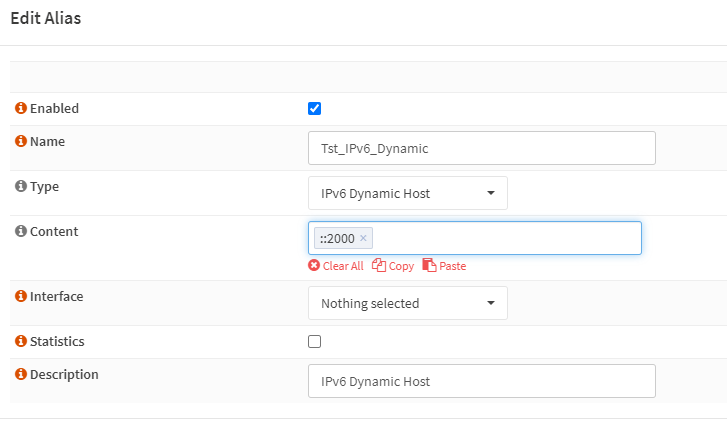Show help for the Type field
This screenshot has height=430, width=727.
21,186
